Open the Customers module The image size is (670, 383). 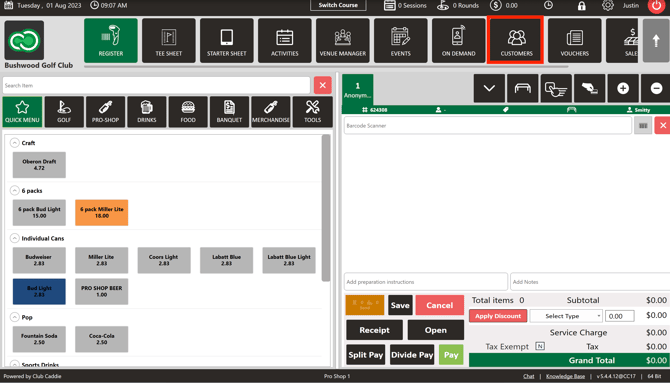516,41
